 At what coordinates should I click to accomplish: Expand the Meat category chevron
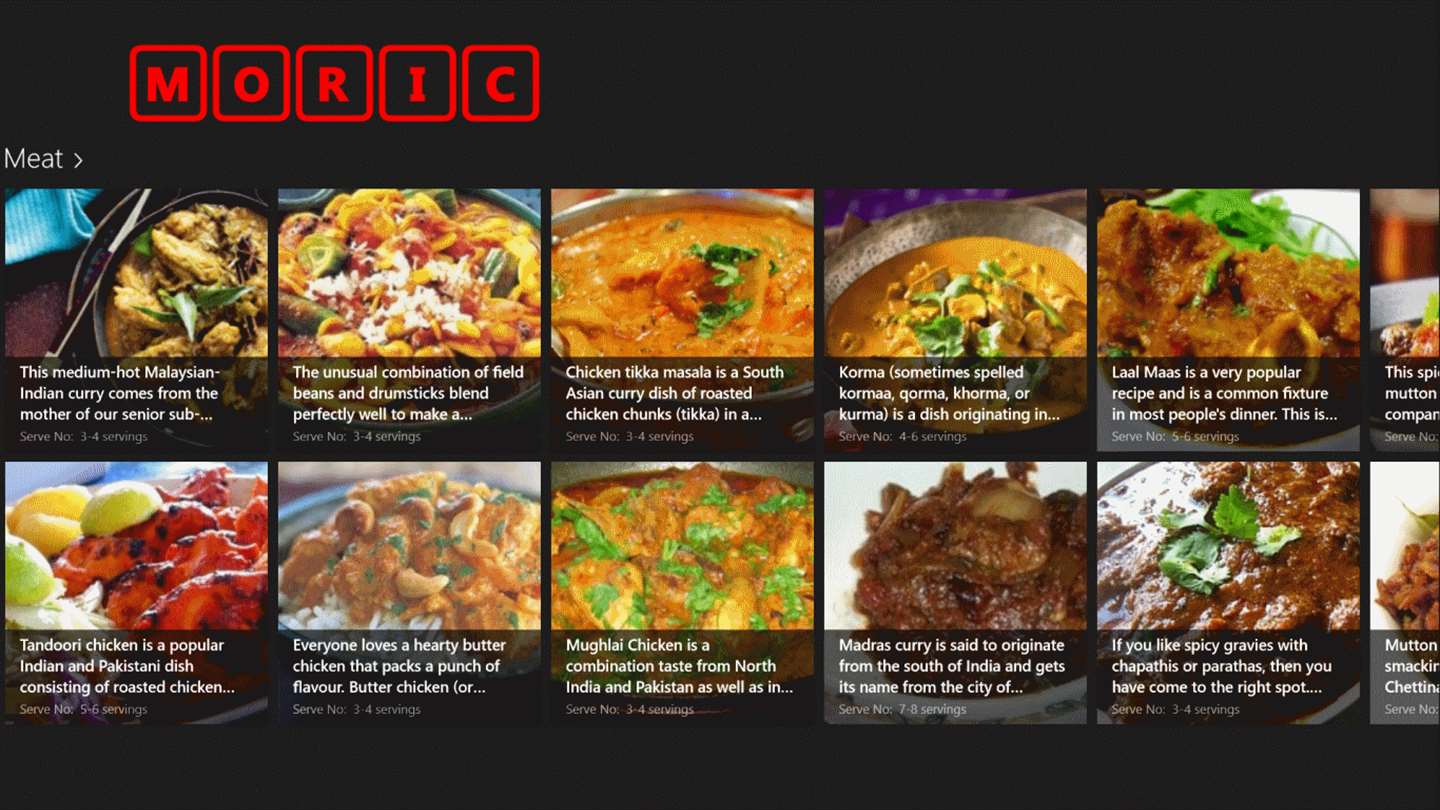tap(78, 160)
